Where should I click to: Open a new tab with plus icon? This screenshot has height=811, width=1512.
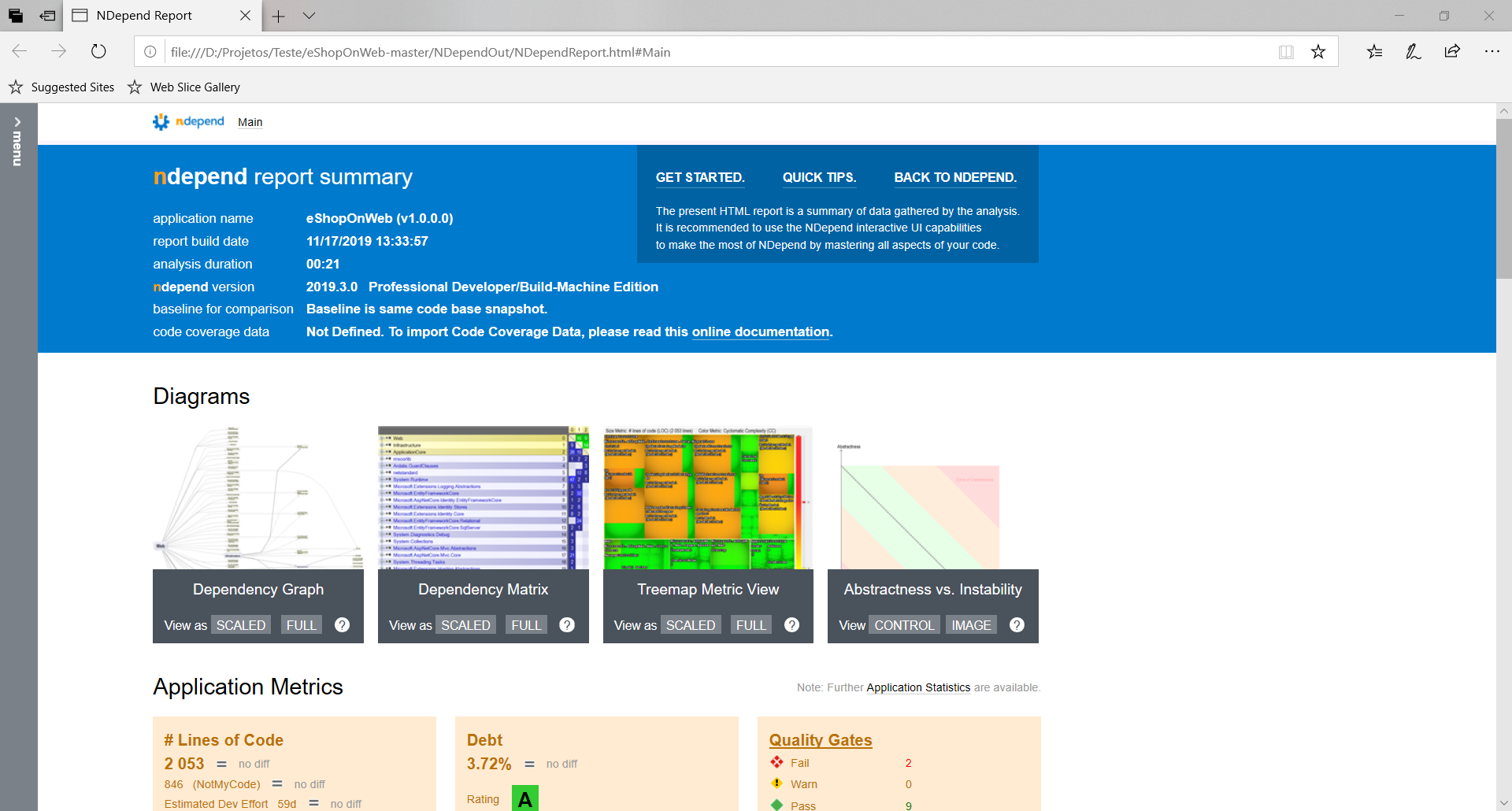click(x=278, y=16)
